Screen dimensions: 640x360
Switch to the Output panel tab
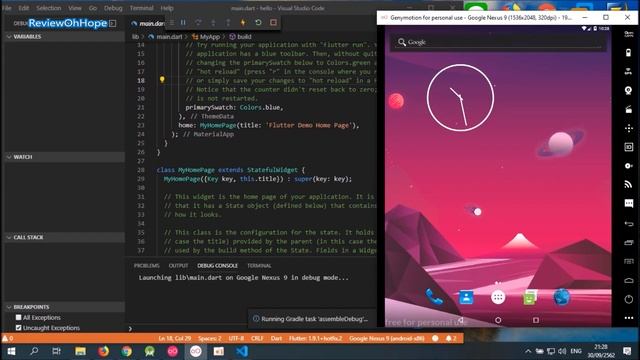[x=178, y=265]
